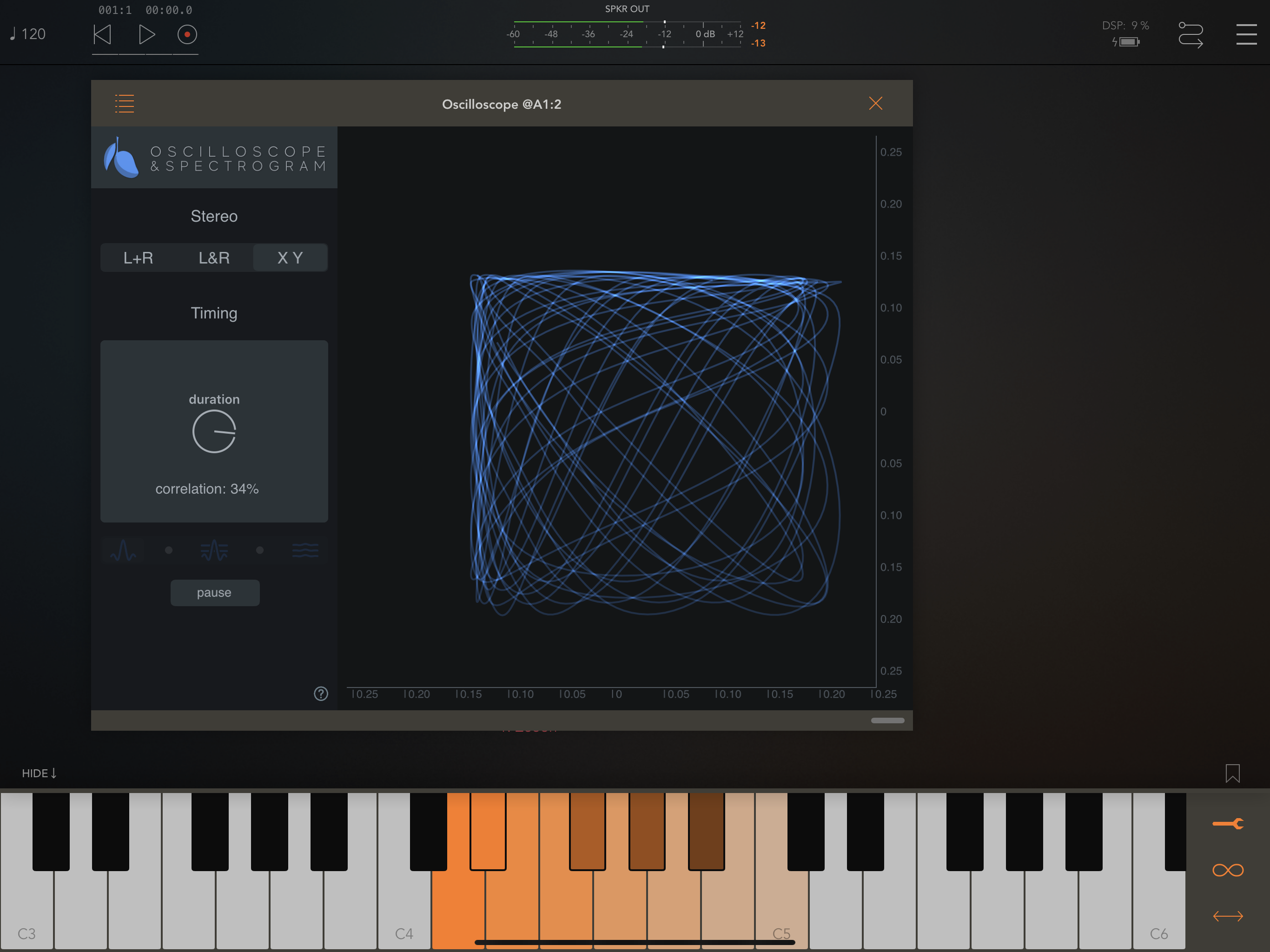Click the battery charging icon
Screen dimensions: 1270x952
1126,42
